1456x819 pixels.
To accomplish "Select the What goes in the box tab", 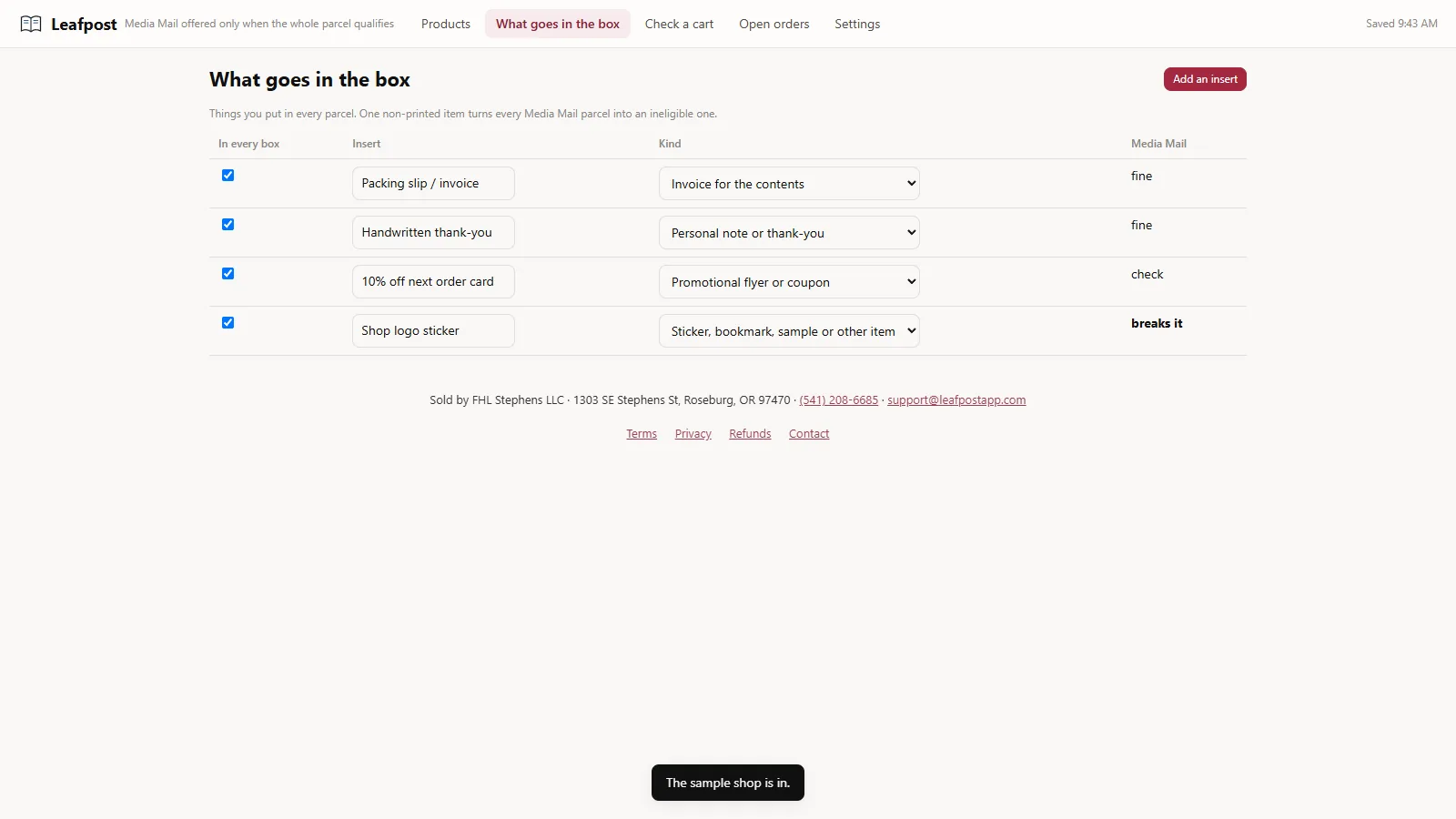I will [x=558, y=24].
